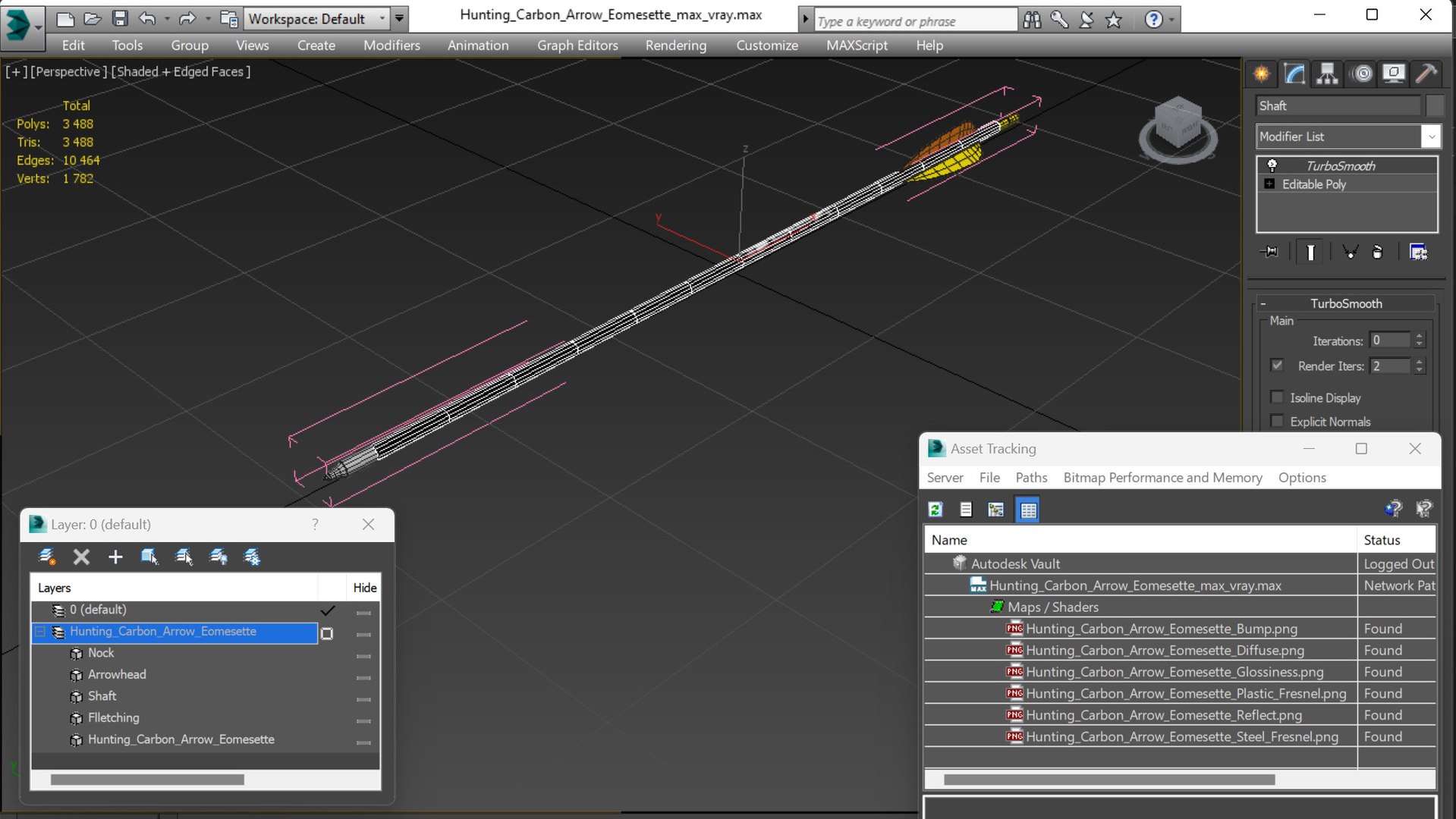Image resolution: width=1456 pixels, height=819 pixels.
Task: Click the Pin Stack icon
Action: click(1269, 252)
